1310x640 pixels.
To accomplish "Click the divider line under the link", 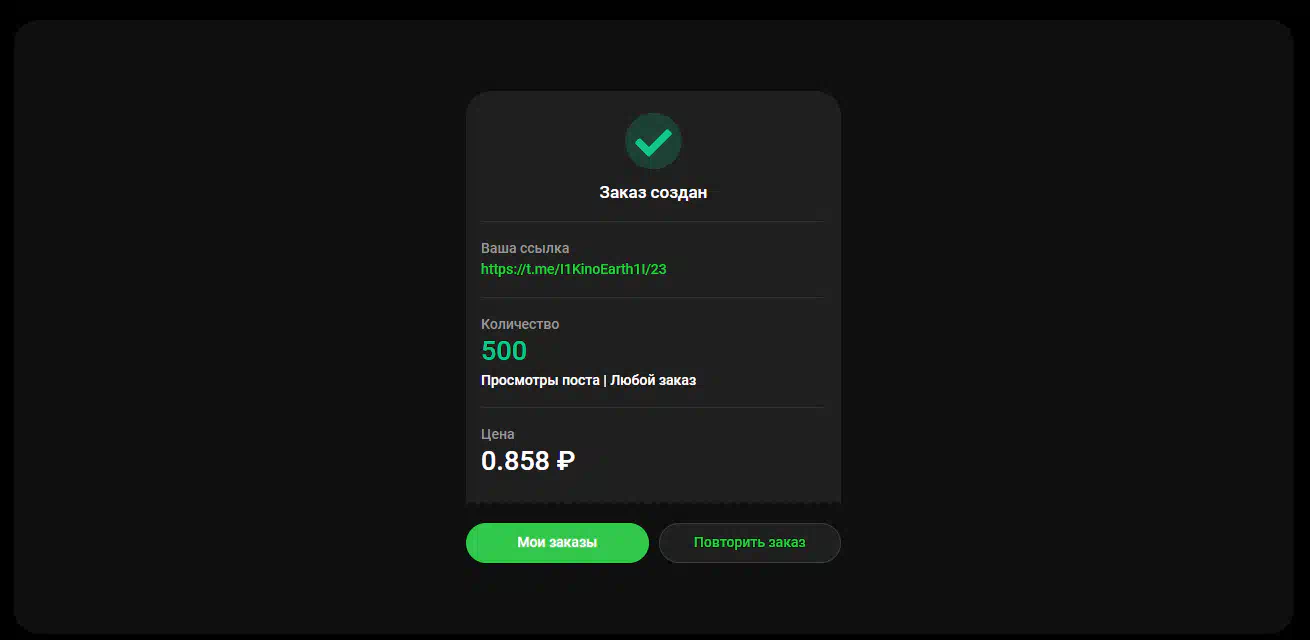I will coord(653,297).
